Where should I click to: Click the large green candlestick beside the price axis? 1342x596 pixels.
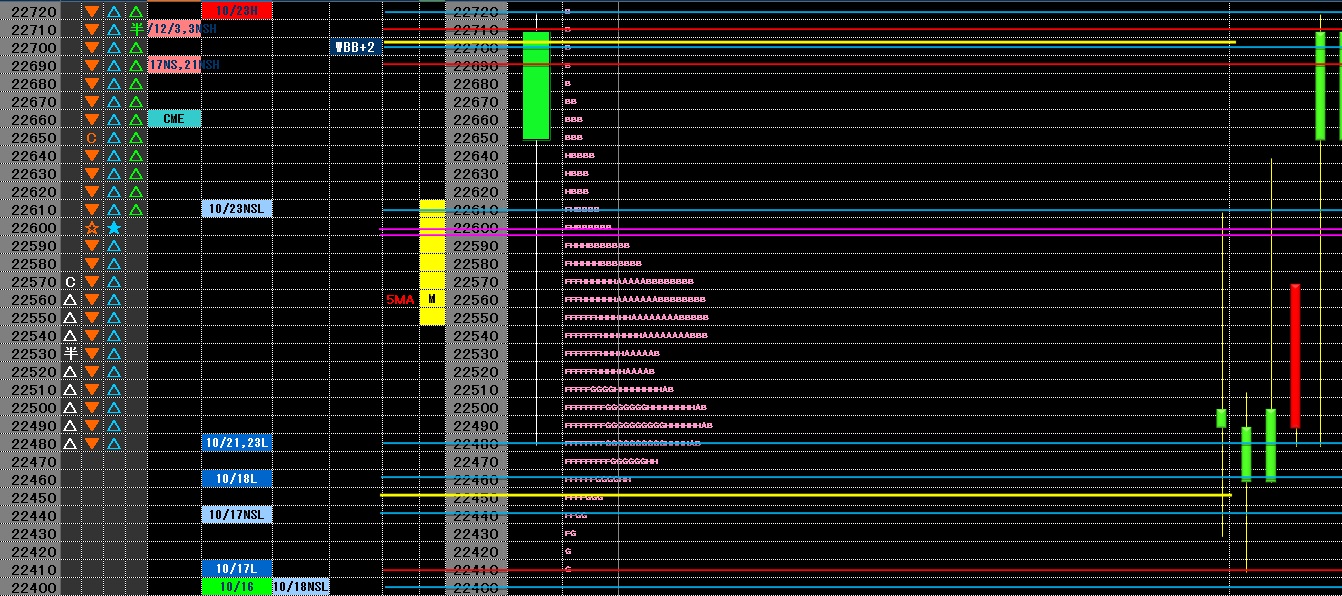[536, 85]
